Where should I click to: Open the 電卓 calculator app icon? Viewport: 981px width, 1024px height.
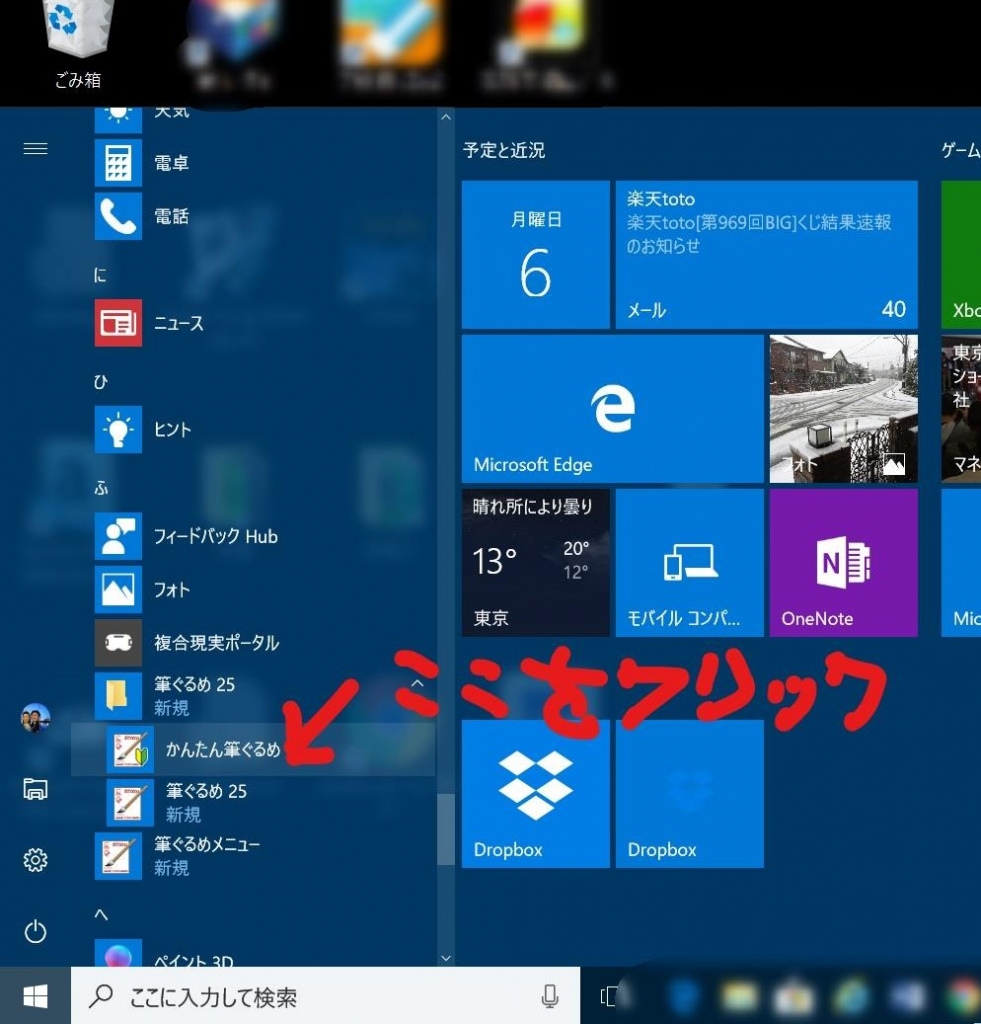tap(118, 163)
